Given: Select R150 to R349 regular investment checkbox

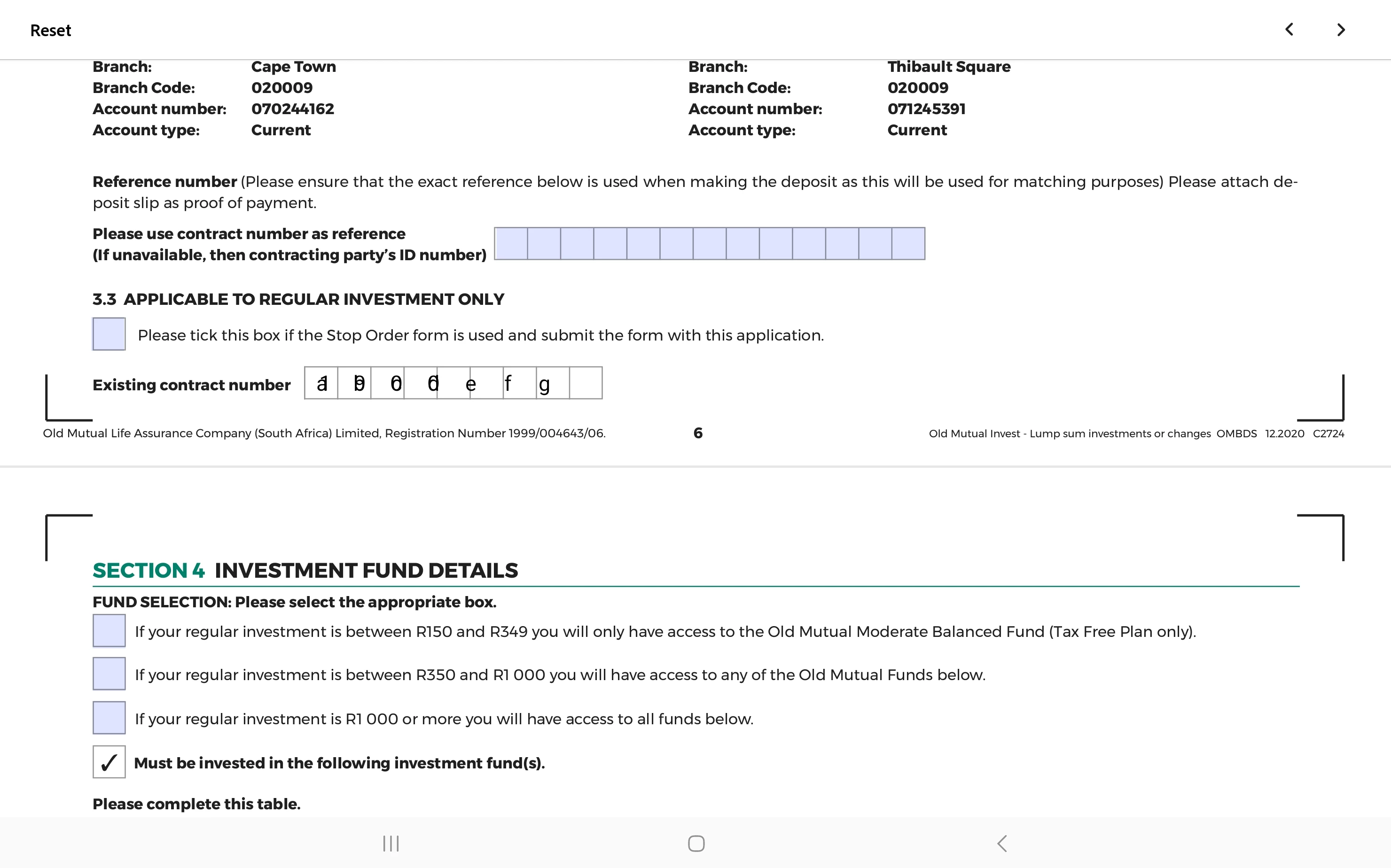Looking at the screenshot, I should [109, 631].
